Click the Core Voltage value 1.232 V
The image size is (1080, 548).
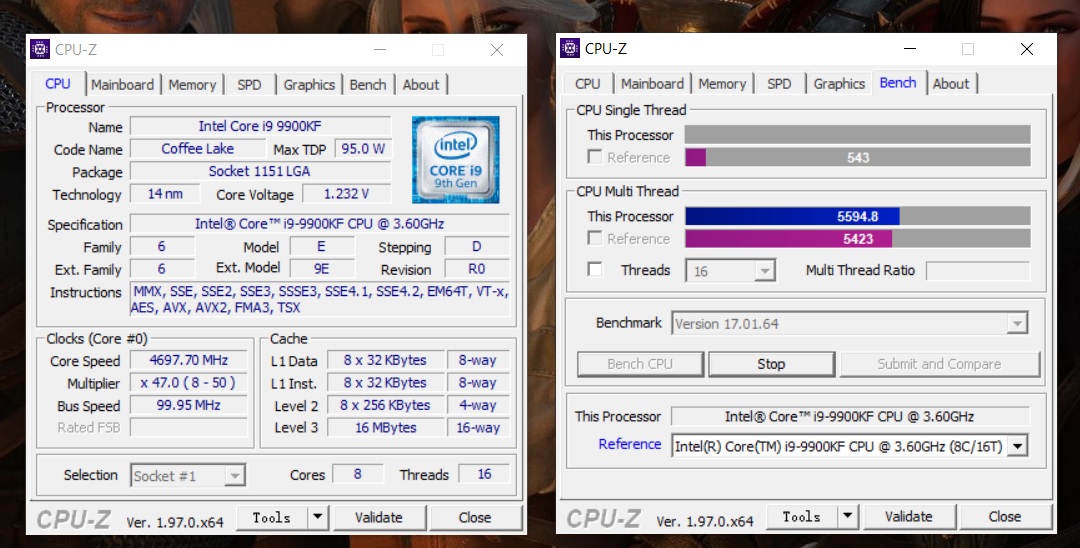click(346, 194)
